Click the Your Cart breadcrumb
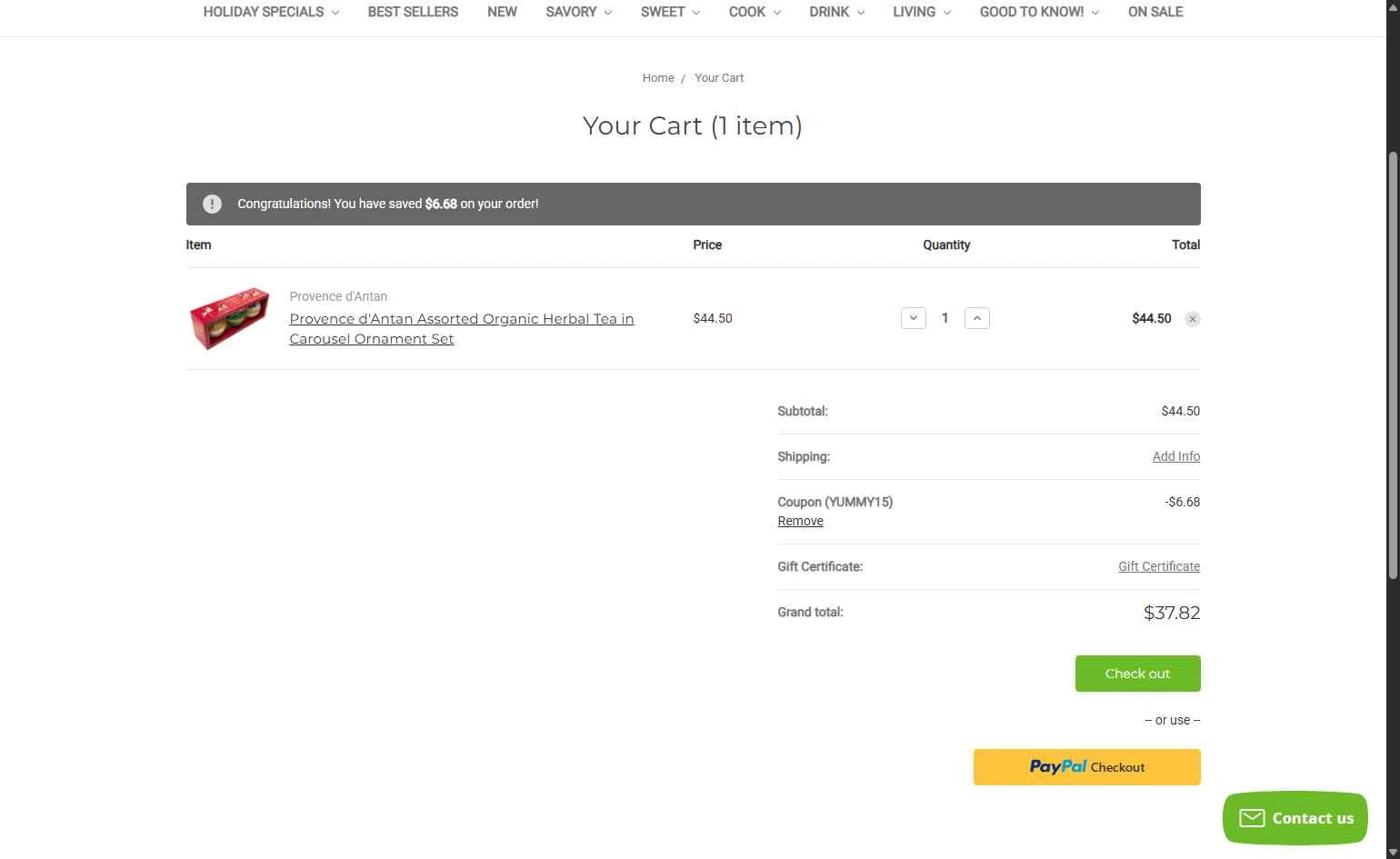The image size is (1400, 859). point(719,78)
